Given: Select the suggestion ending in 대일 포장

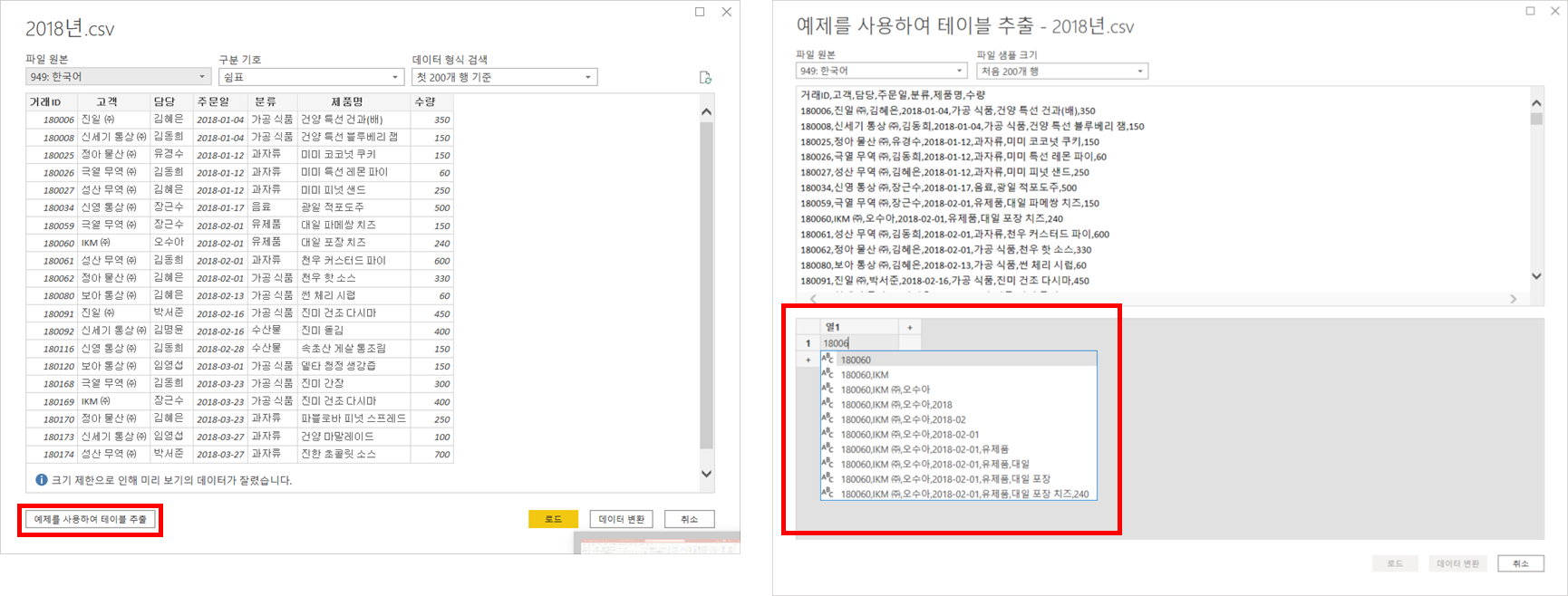Looking at the screenshot, I should point(959,478).
